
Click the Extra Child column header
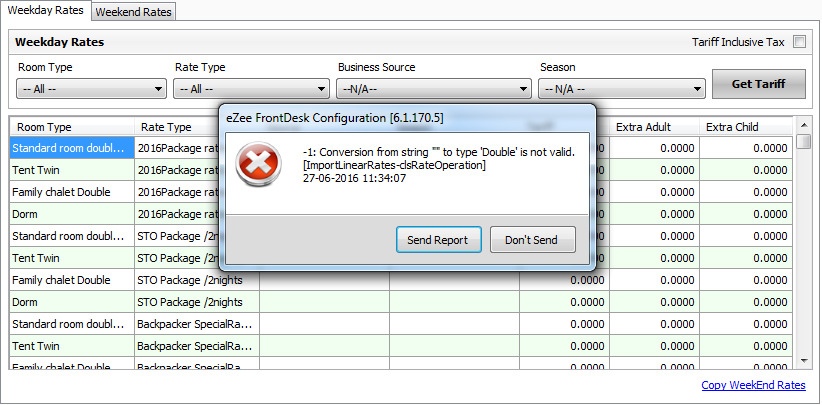746,127
